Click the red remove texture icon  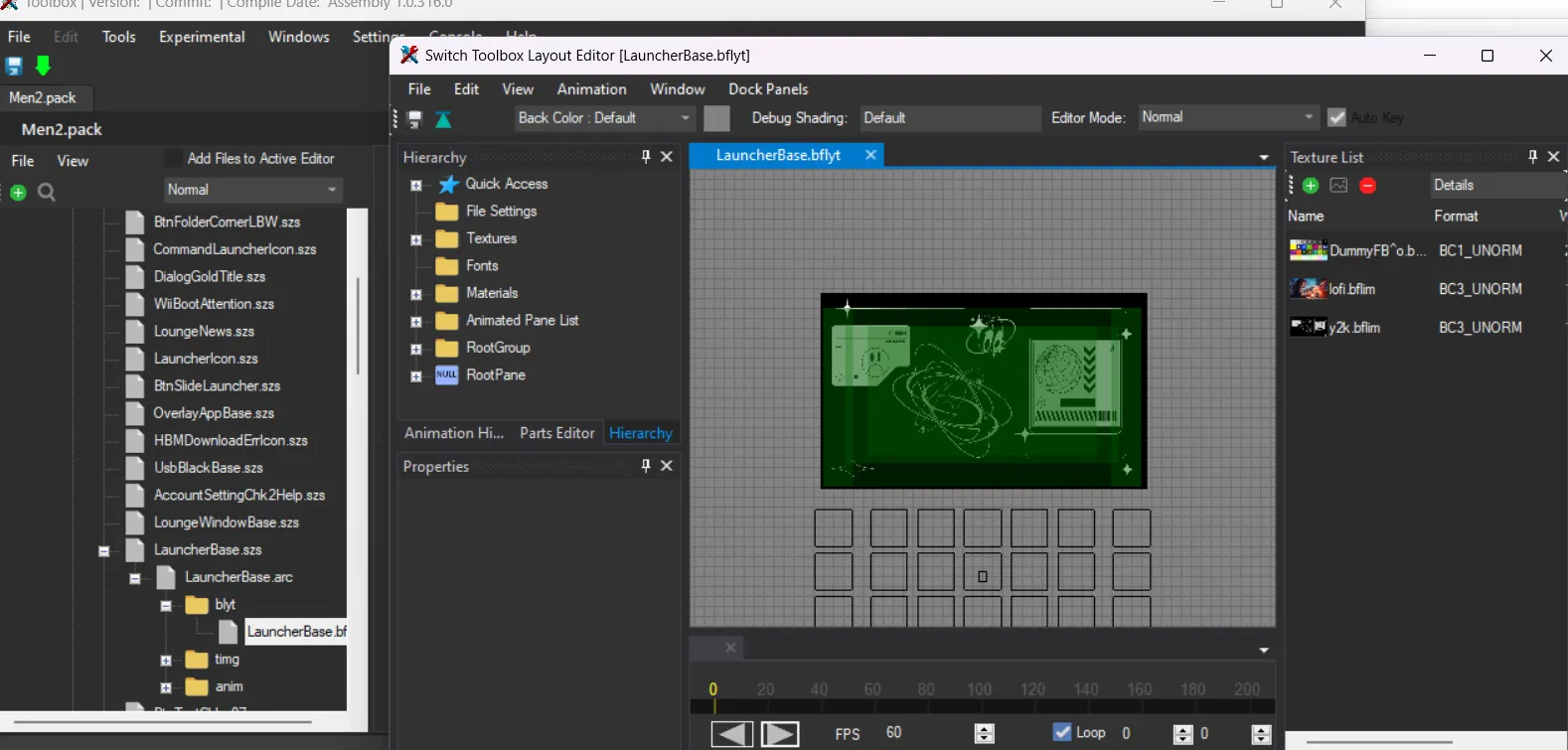[x=1367, y=186]
